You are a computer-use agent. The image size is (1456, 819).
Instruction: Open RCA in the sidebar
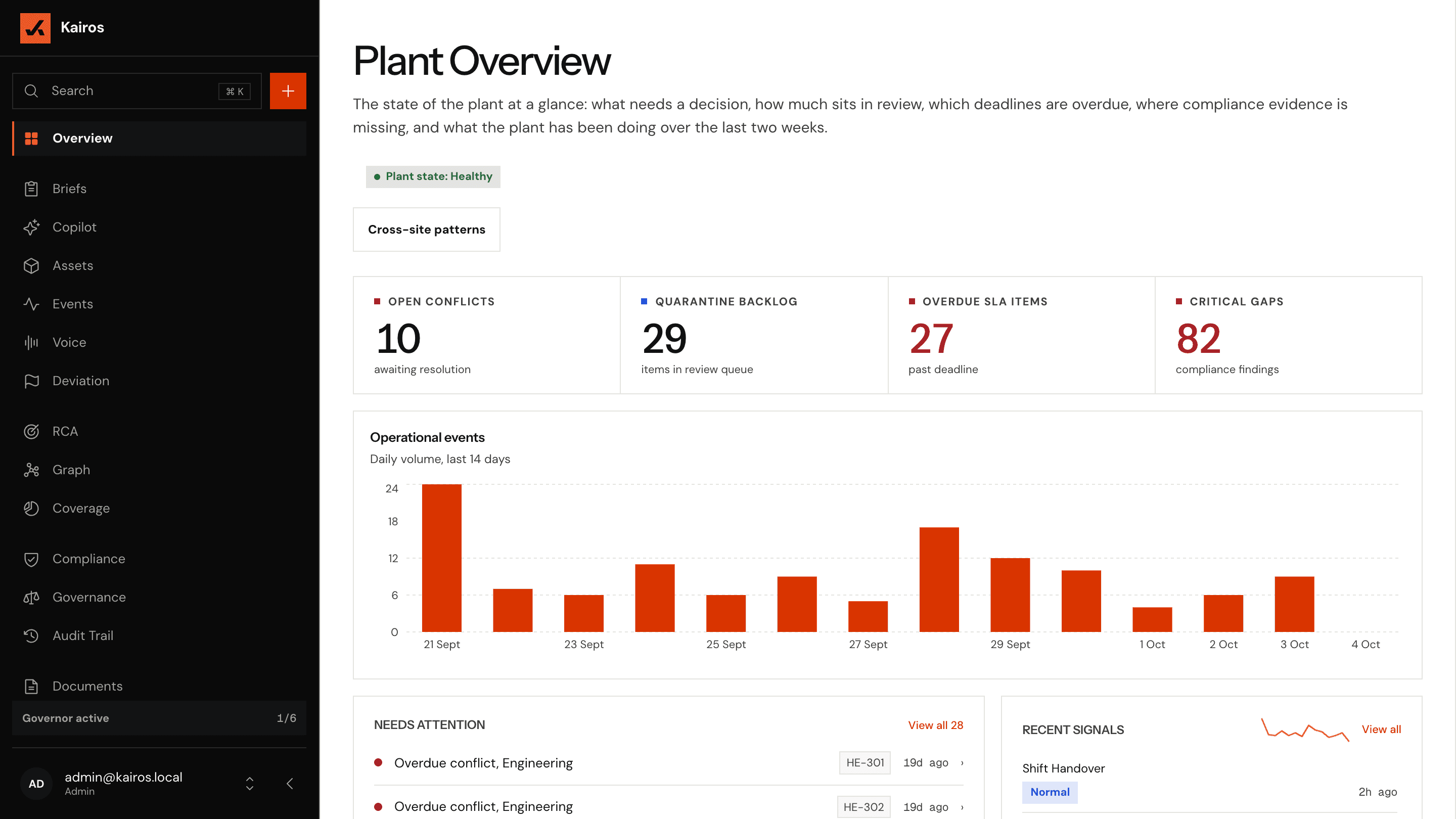pyautogui.click(x=159, y=432)
